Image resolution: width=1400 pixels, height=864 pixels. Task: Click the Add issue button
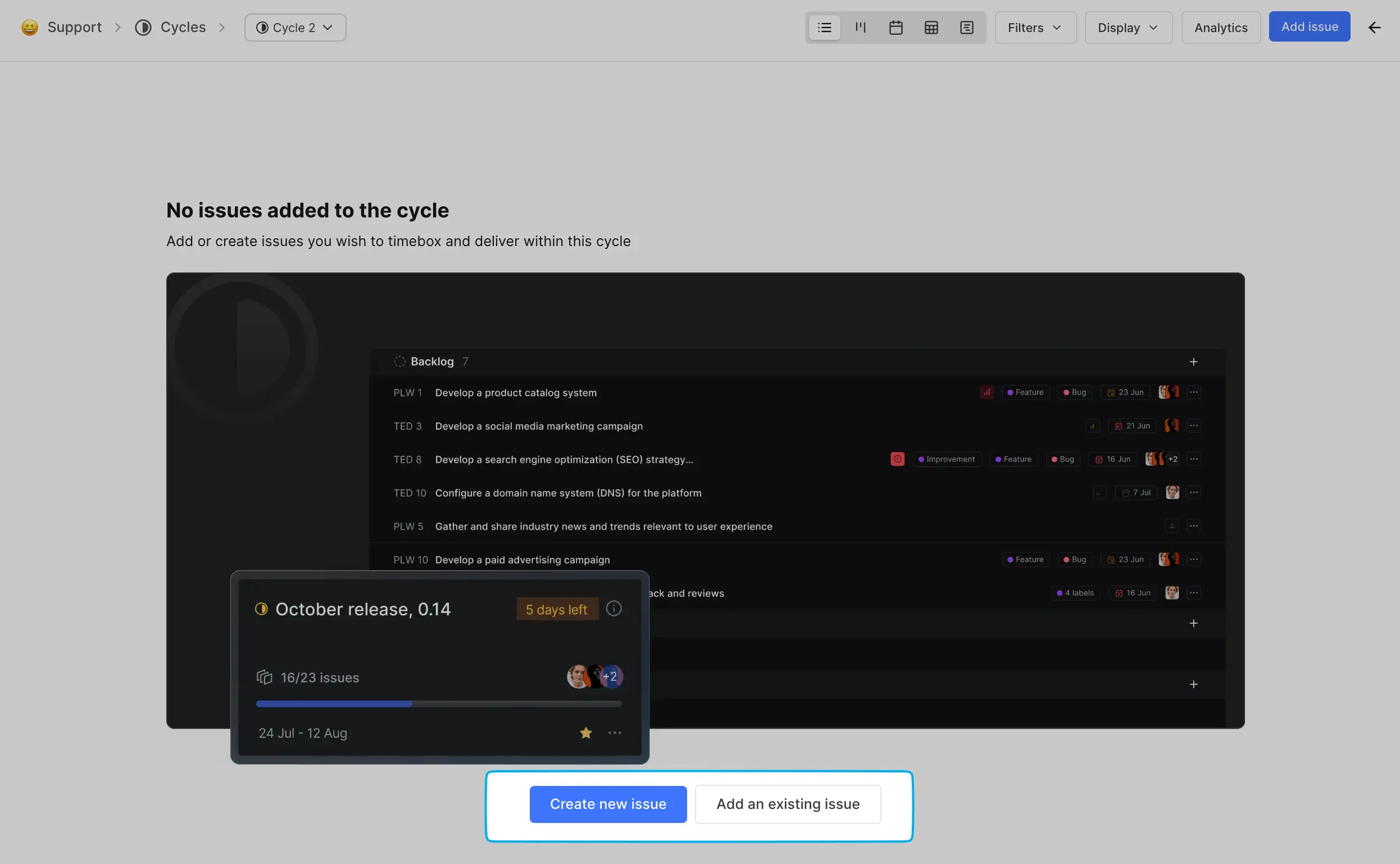point(1309,26)
